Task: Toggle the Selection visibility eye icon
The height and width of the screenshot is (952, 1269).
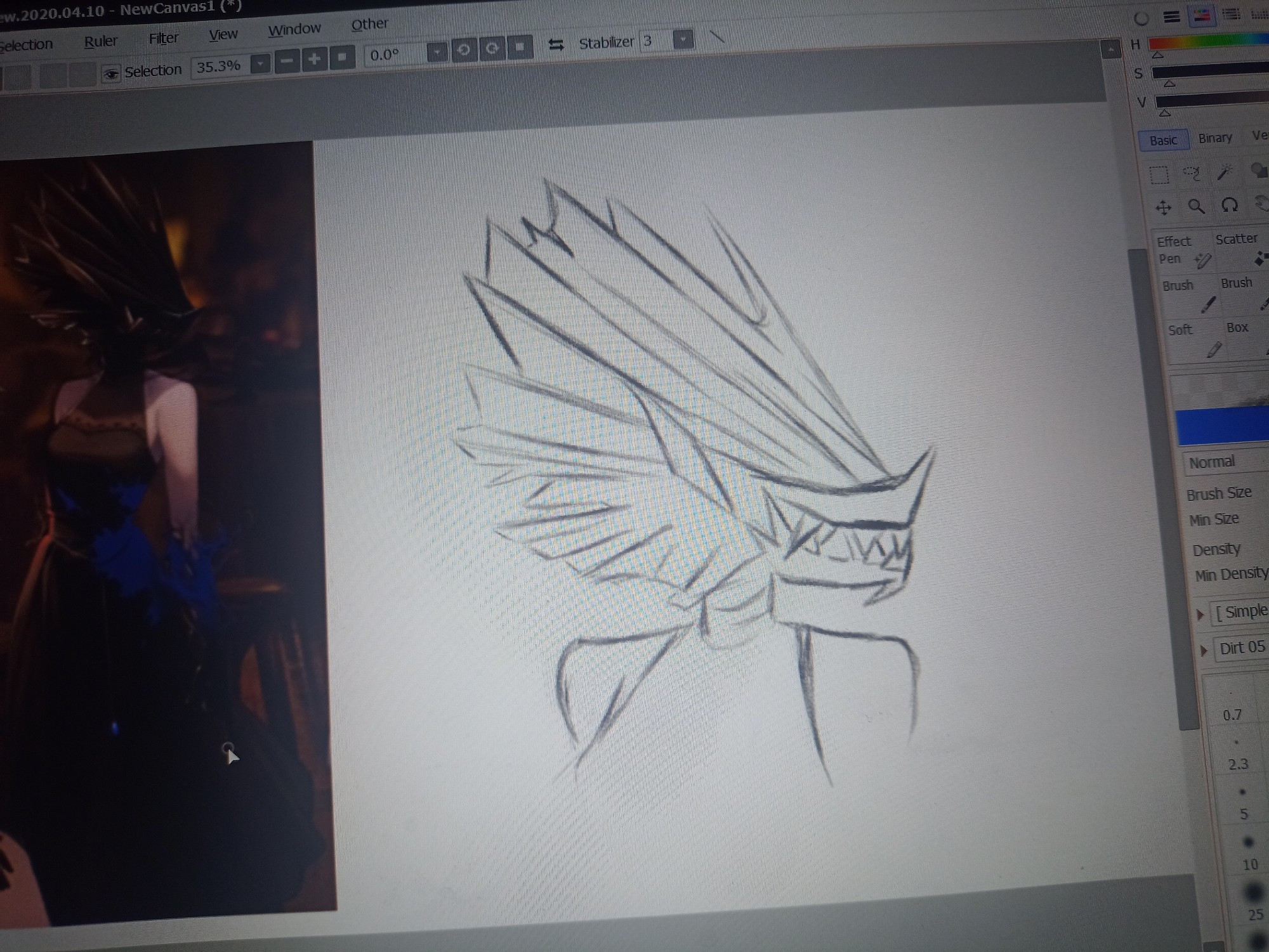Action: pyautogui.click(x=111, y=74)
